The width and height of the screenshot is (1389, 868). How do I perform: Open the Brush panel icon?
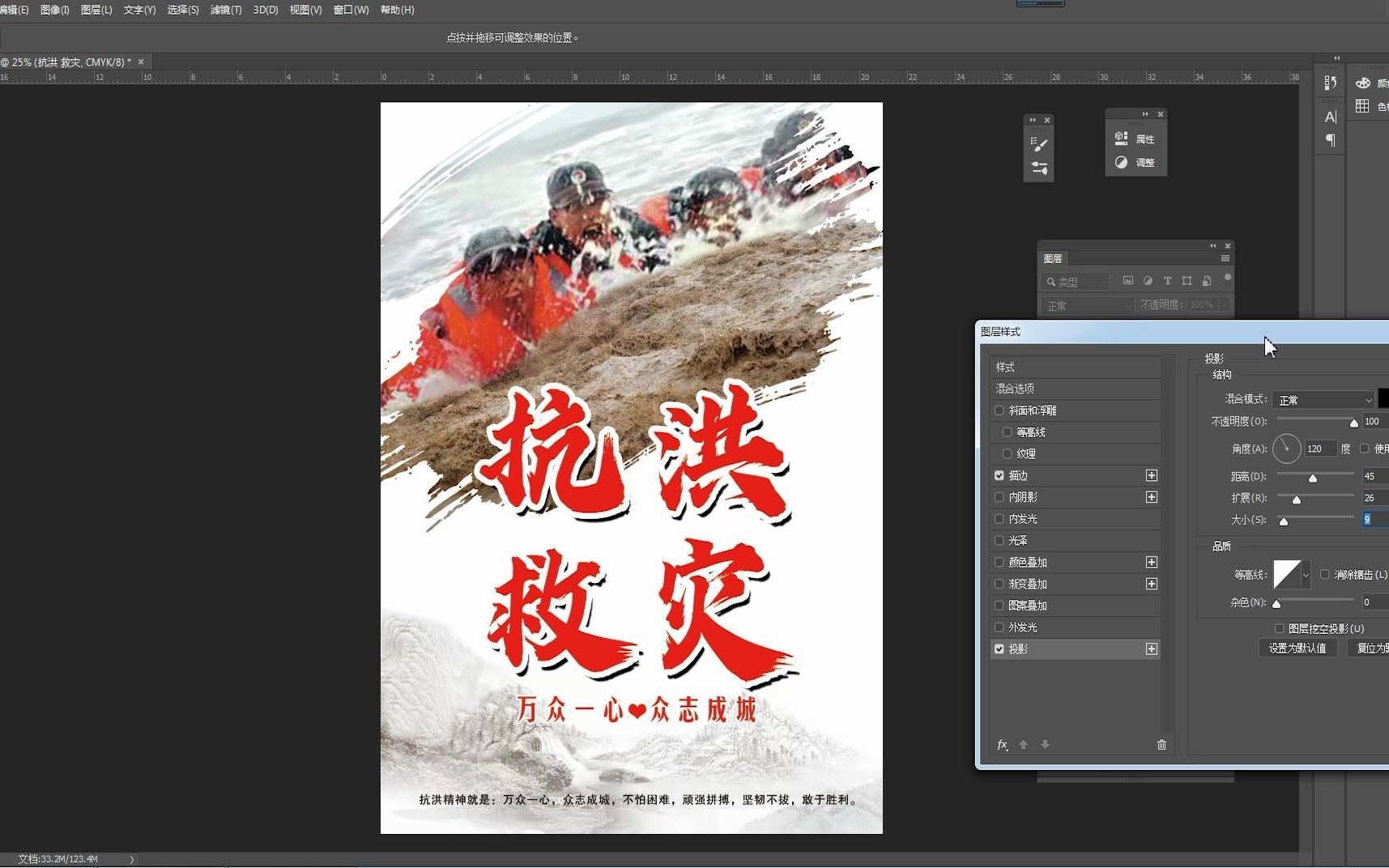tap(1039, 144)
